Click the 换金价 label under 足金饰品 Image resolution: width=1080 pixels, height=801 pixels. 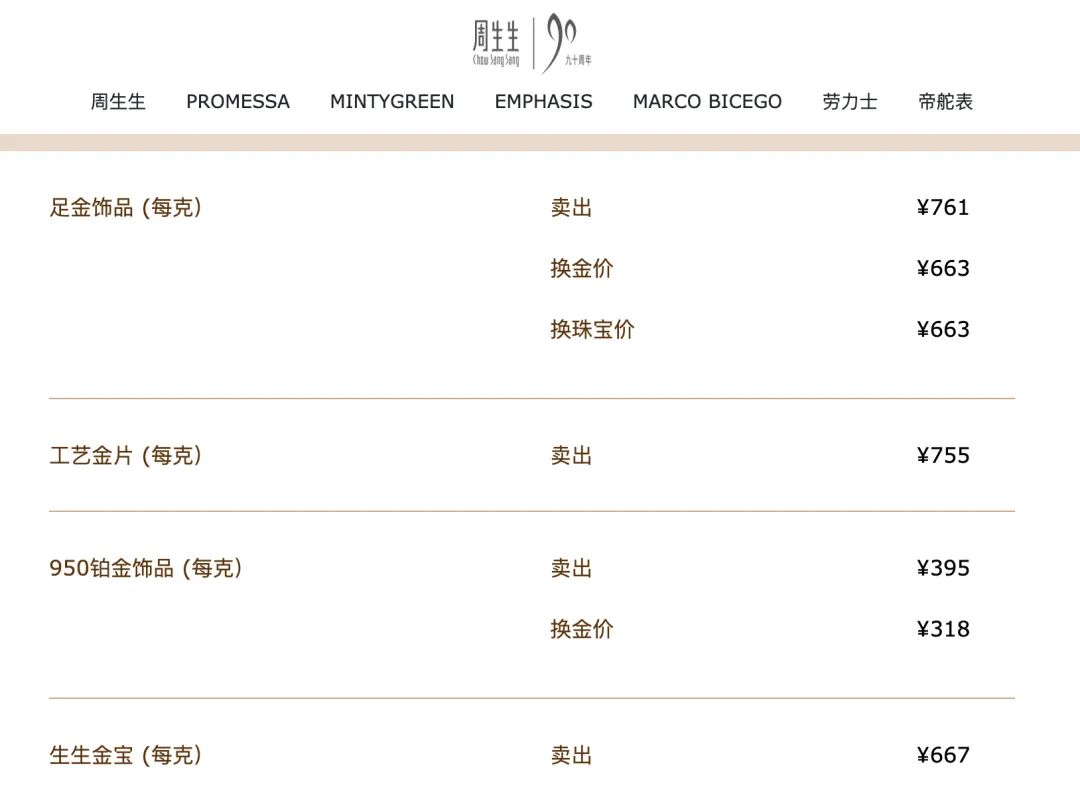coord(581,268)
